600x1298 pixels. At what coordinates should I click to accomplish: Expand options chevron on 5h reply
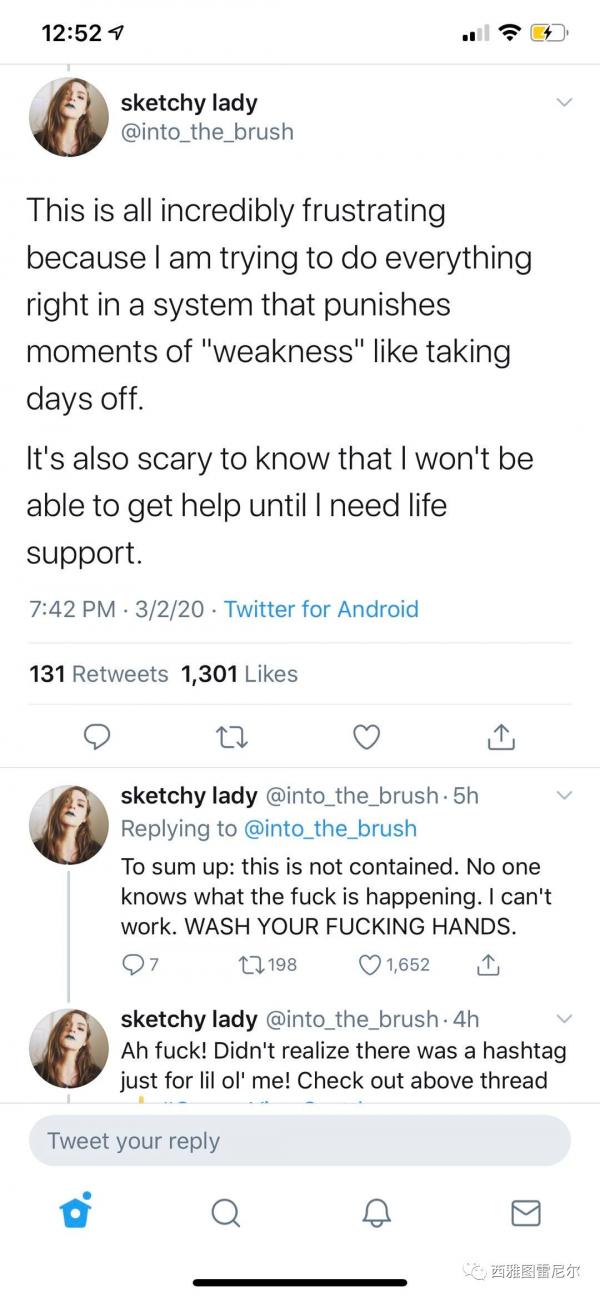click(x=564, y=795)
